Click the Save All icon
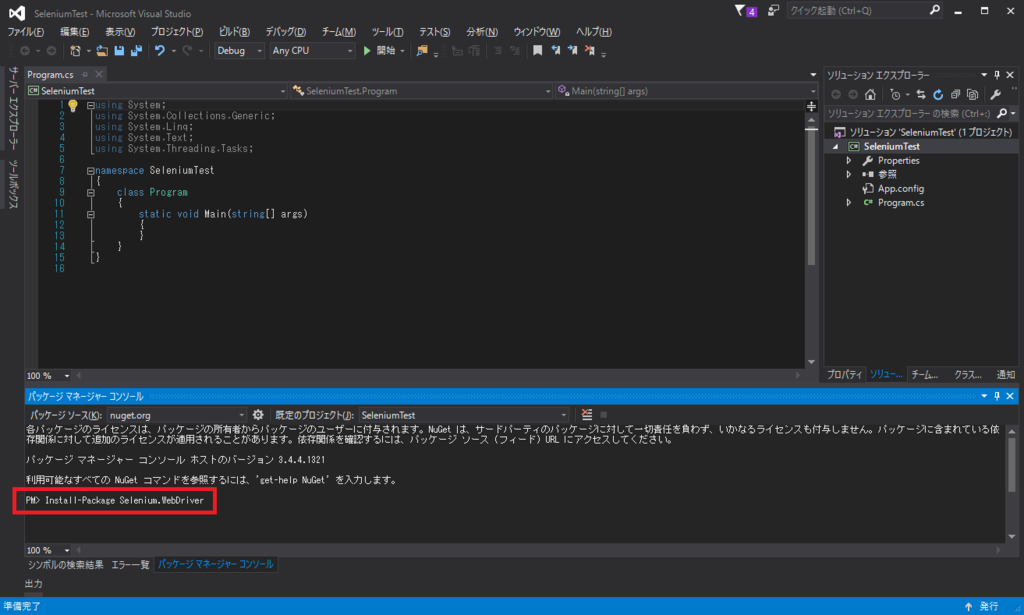This screenshot has width=1024, height=615. pyautogui.click(x=136, y=50)
